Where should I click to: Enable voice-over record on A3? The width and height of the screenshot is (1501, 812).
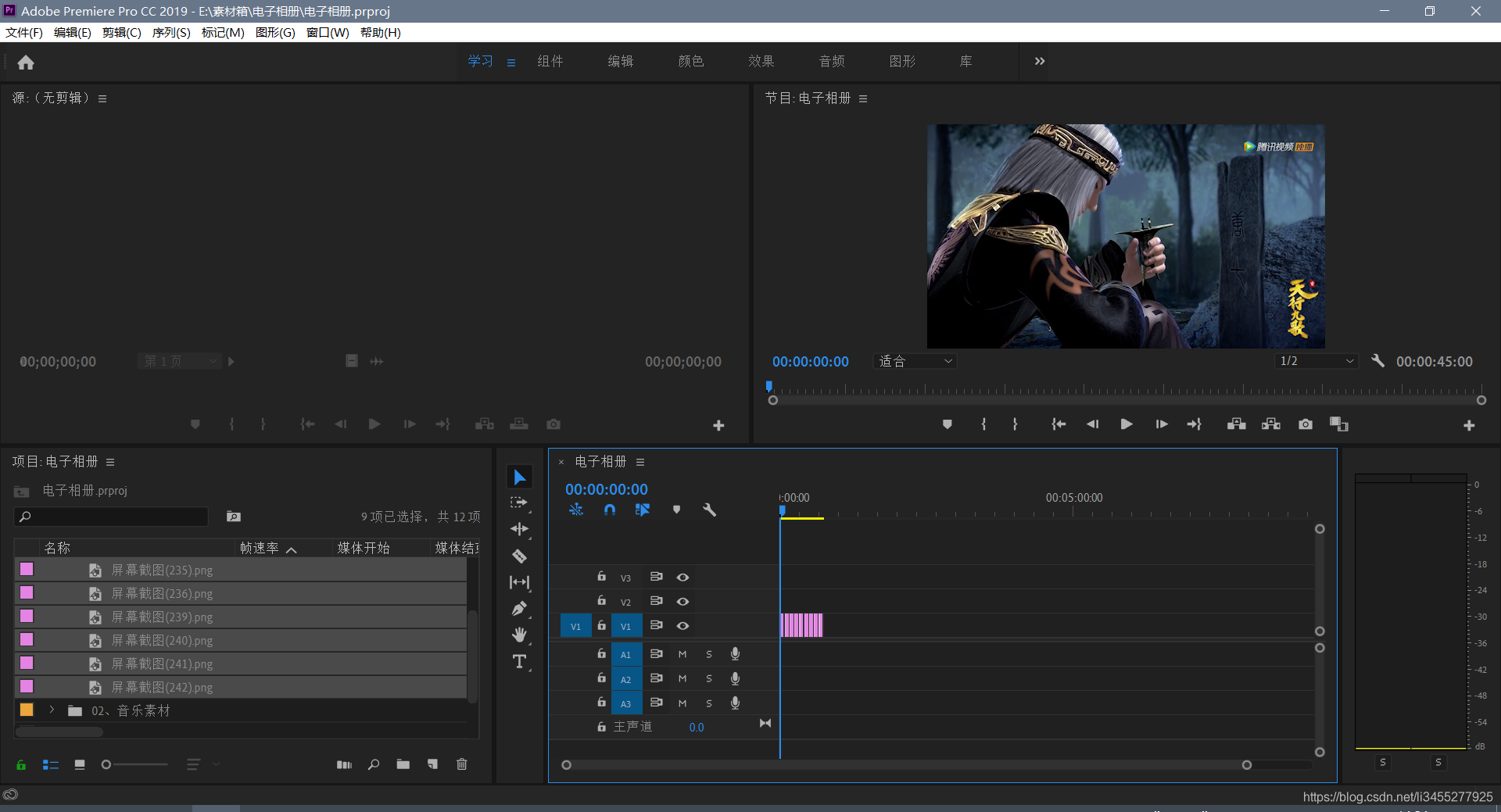point(735,703)
